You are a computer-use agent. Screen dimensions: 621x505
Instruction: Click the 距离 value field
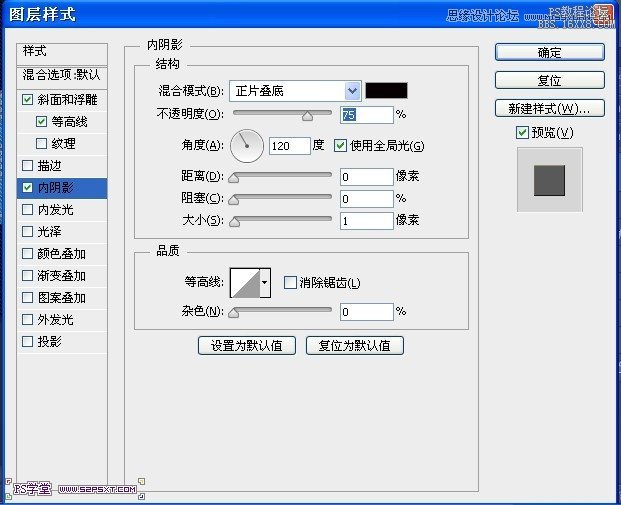coord(367,177)
